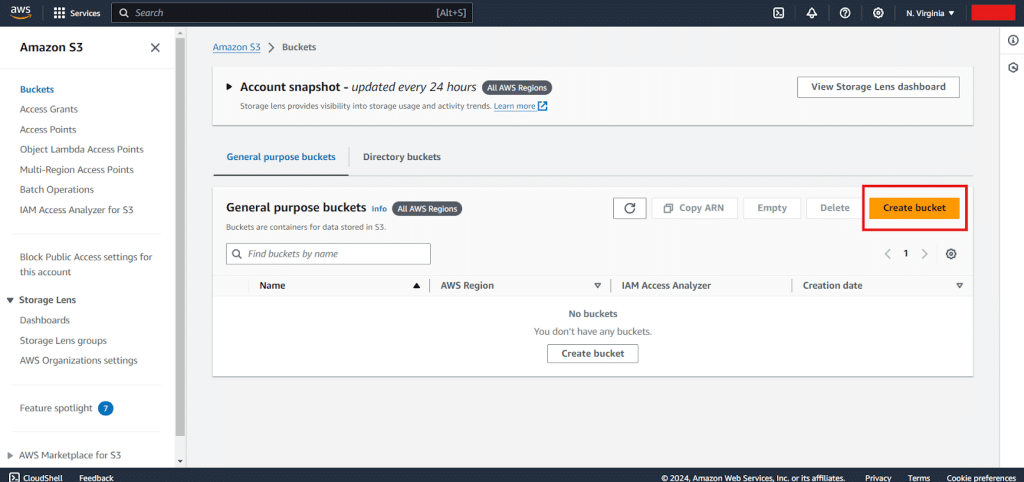Click the All AWS Regions badge in Account snapshot
The image size is (1024, 482).
pos(517,88)
